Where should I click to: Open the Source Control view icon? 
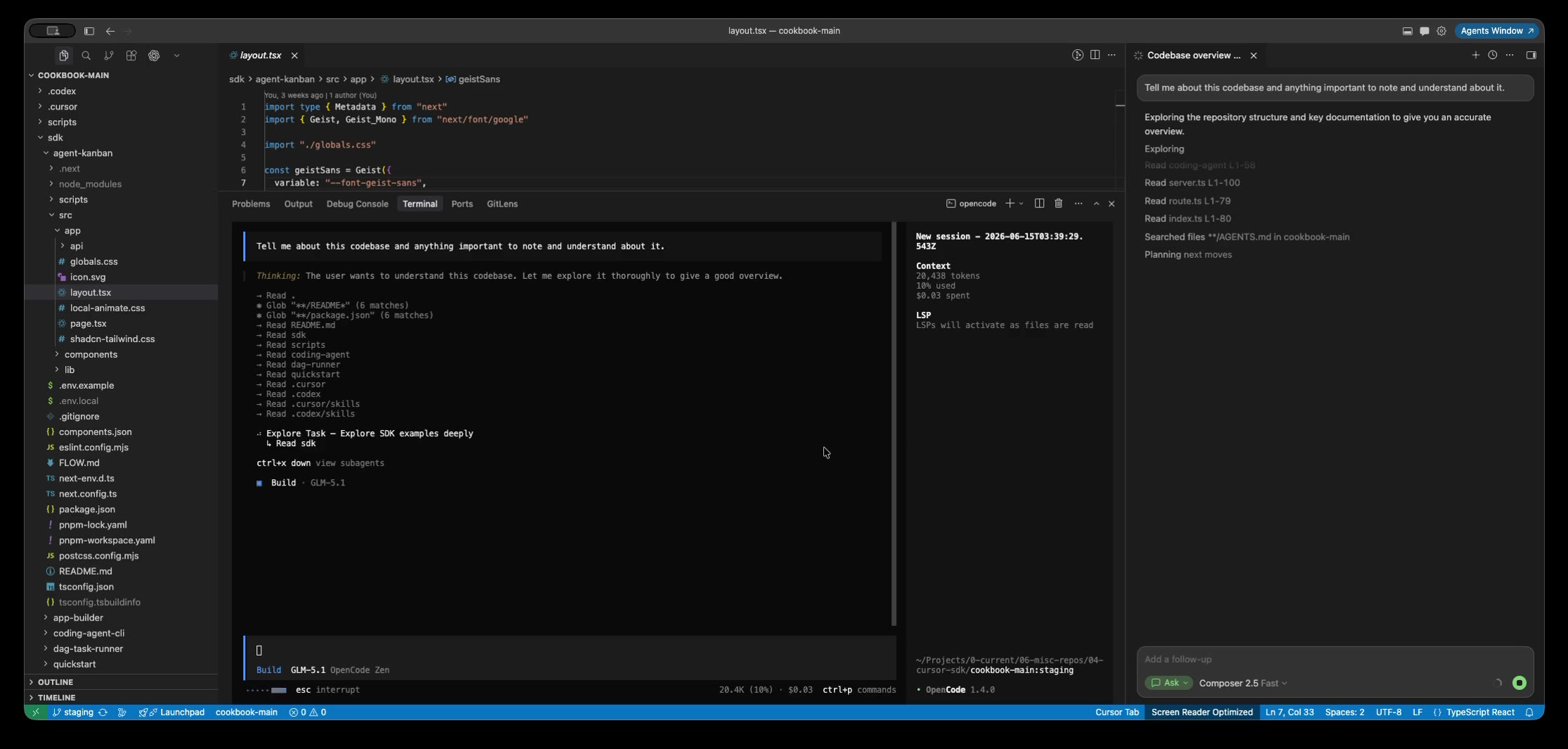(109, 56)
